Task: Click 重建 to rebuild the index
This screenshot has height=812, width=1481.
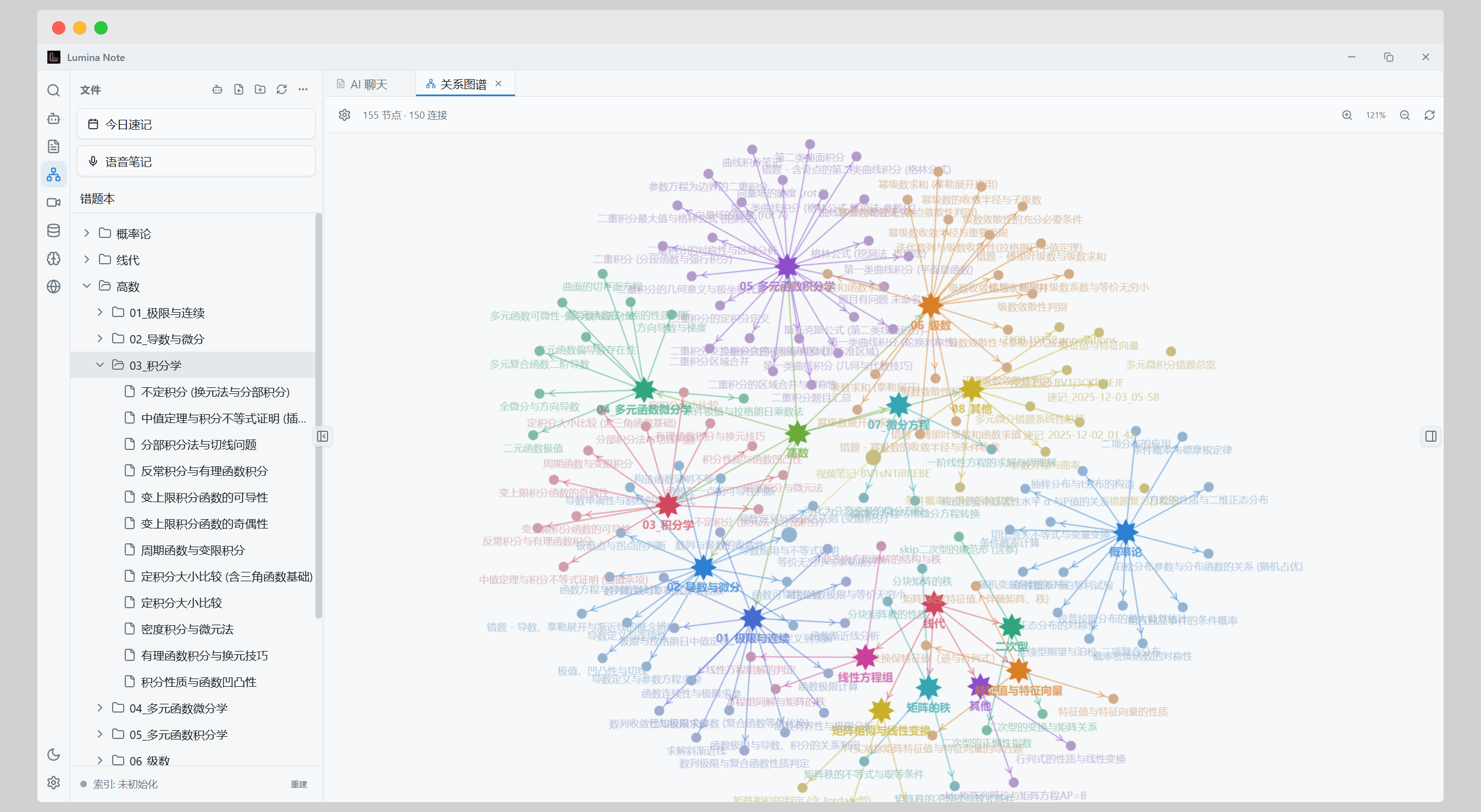Action: pos(299,784)
